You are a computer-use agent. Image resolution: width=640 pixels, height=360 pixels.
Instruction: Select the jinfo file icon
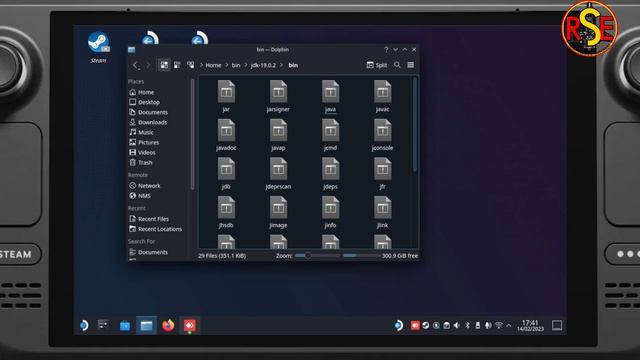coord(330,208)
